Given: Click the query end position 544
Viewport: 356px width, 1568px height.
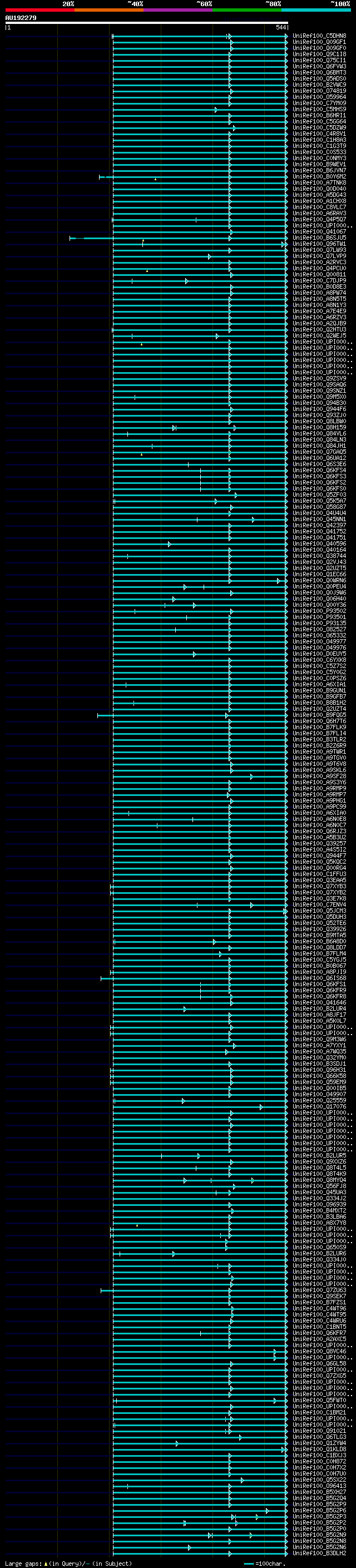Looking at the screenshot, I should pyautogui.click(x=280, y=27).
